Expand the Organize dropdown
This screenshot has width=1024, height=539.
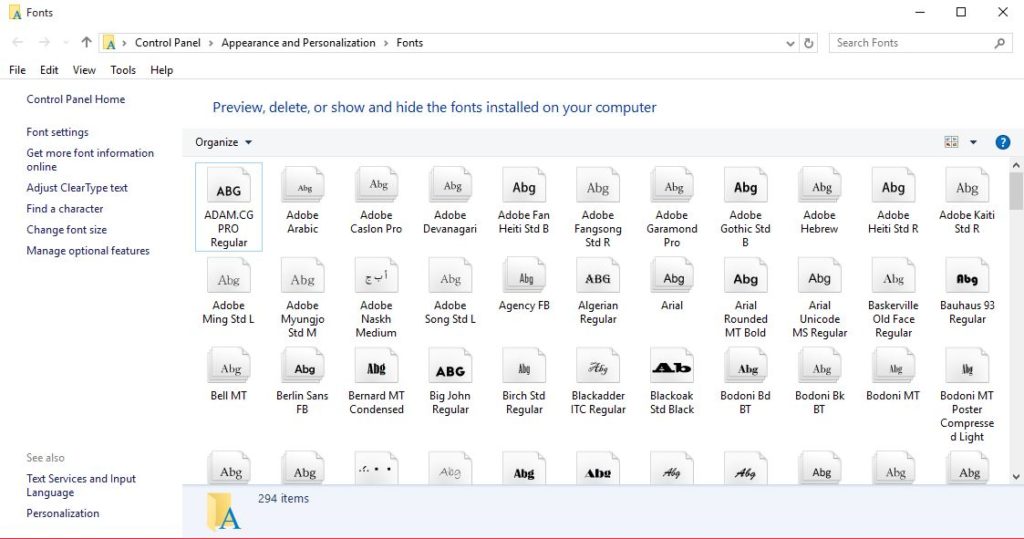(224, 142)
